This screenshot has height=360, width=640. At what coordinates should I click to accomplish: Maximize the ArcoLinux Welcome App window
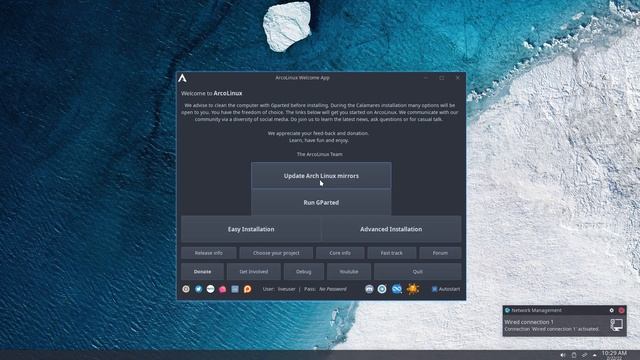point(442,78)
